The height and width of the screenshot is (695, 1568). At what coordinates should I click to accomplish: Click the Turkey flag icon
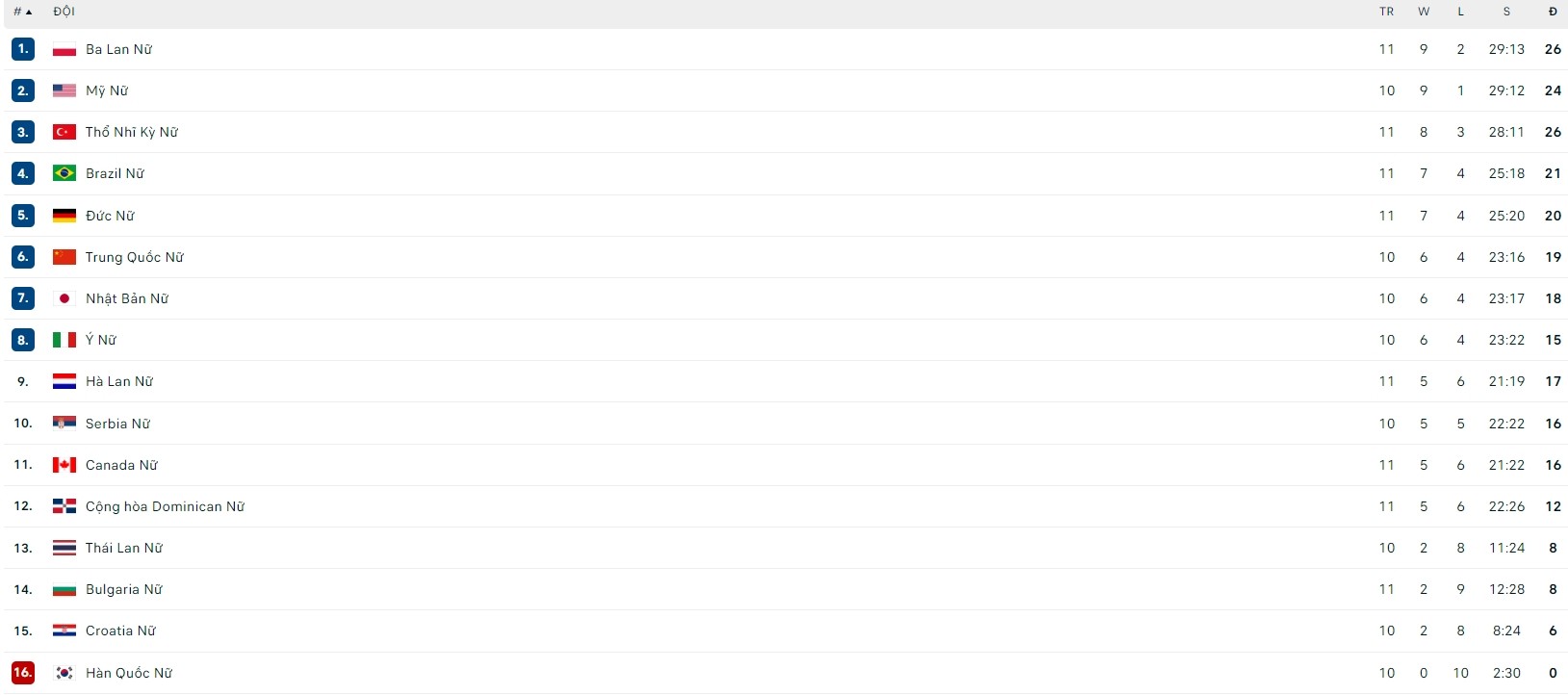[x=64, y=132]
